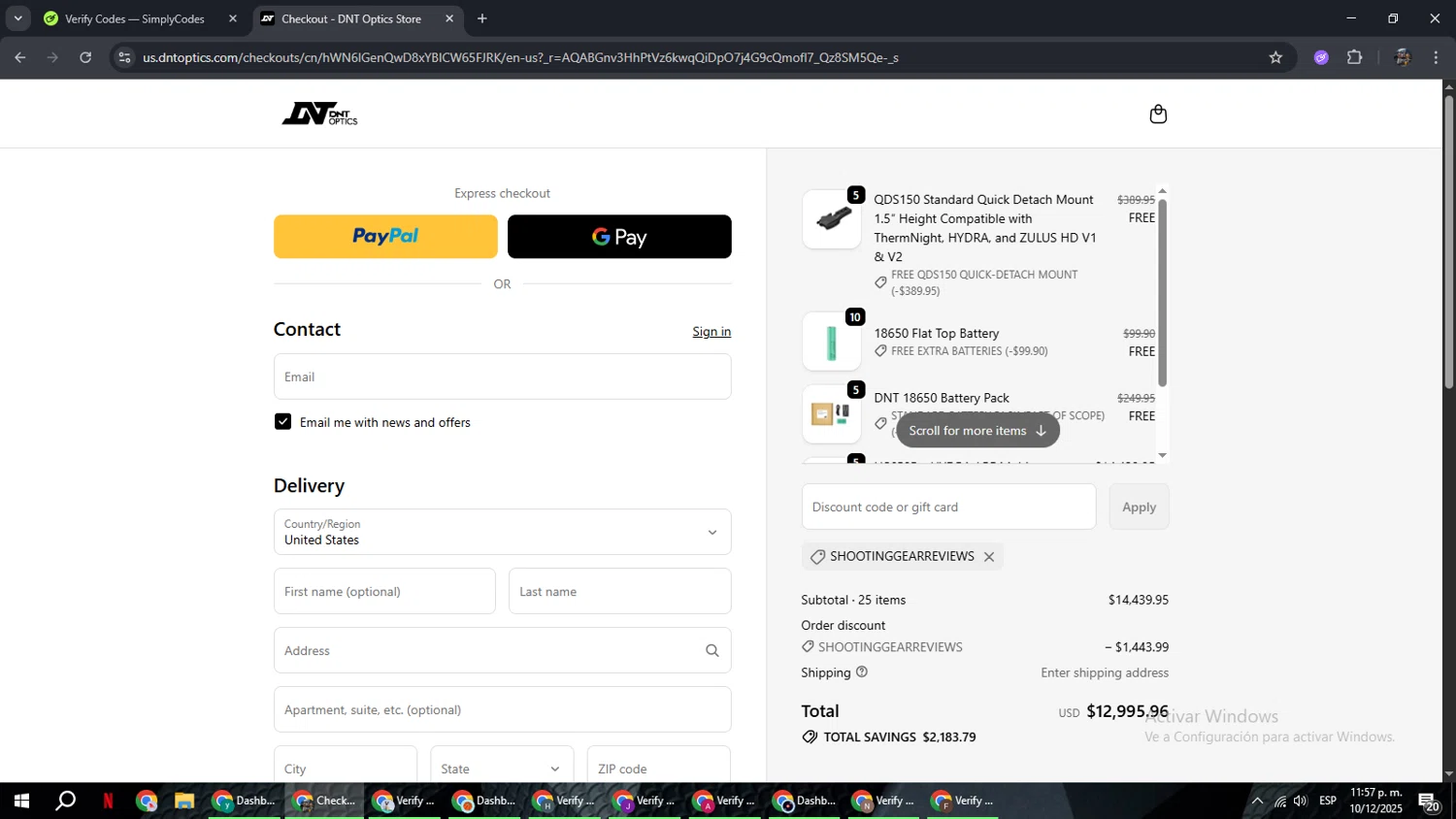Image resolution: width=1456 pixels, height=819 pixels.
Task: Click the order list scroll up arrow
Action: tap(1162, 191)
